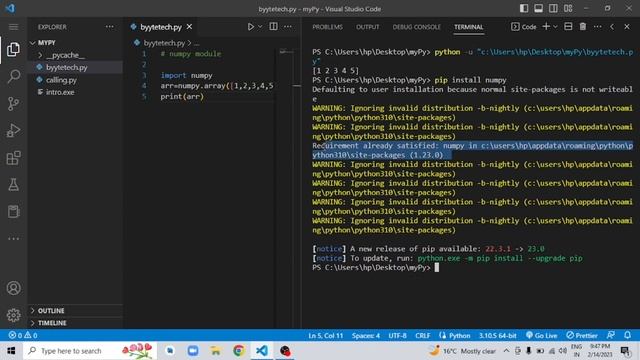Toggle bottom panel layout icon
The width and height of the screenshot is (640, 360).
538,9
